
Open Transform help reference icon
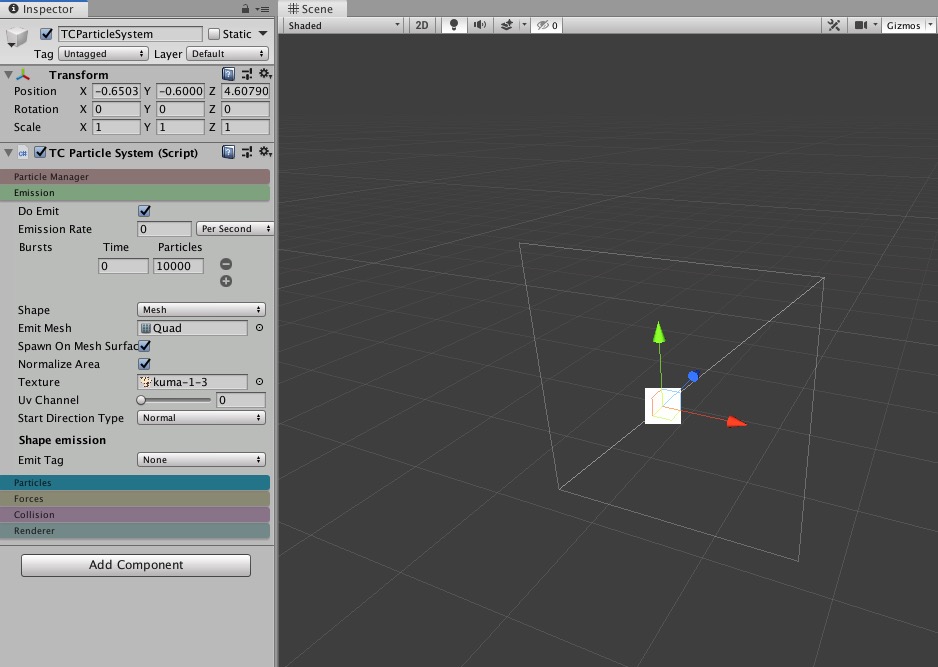click(x=229, y=74)
